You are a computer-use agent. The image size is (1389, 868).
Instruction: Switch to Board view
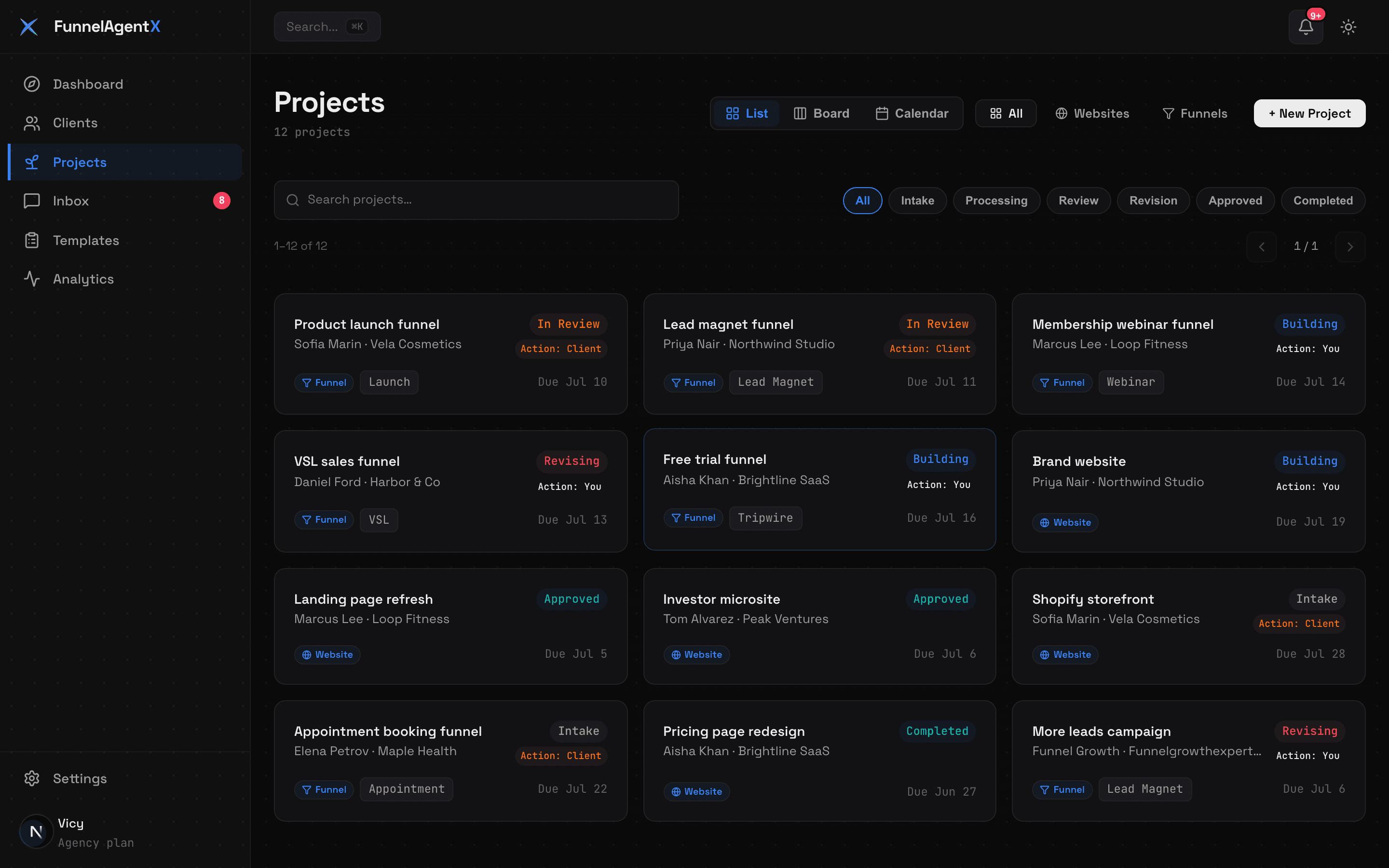pyautogui.click(x=821, y=113)
